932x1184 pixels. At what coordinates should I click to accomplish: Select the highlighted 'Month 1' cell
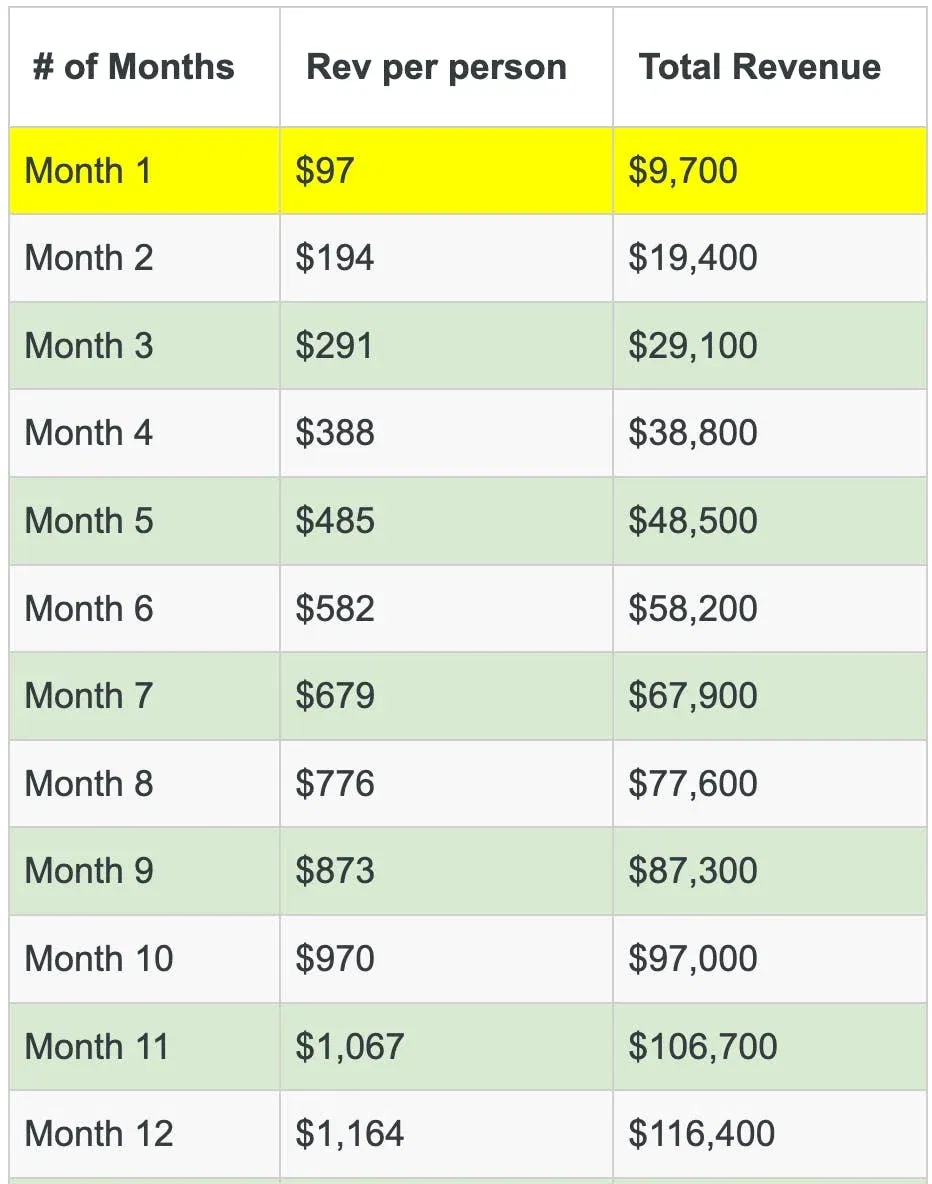pyautogui.click(x=144, y=171)
